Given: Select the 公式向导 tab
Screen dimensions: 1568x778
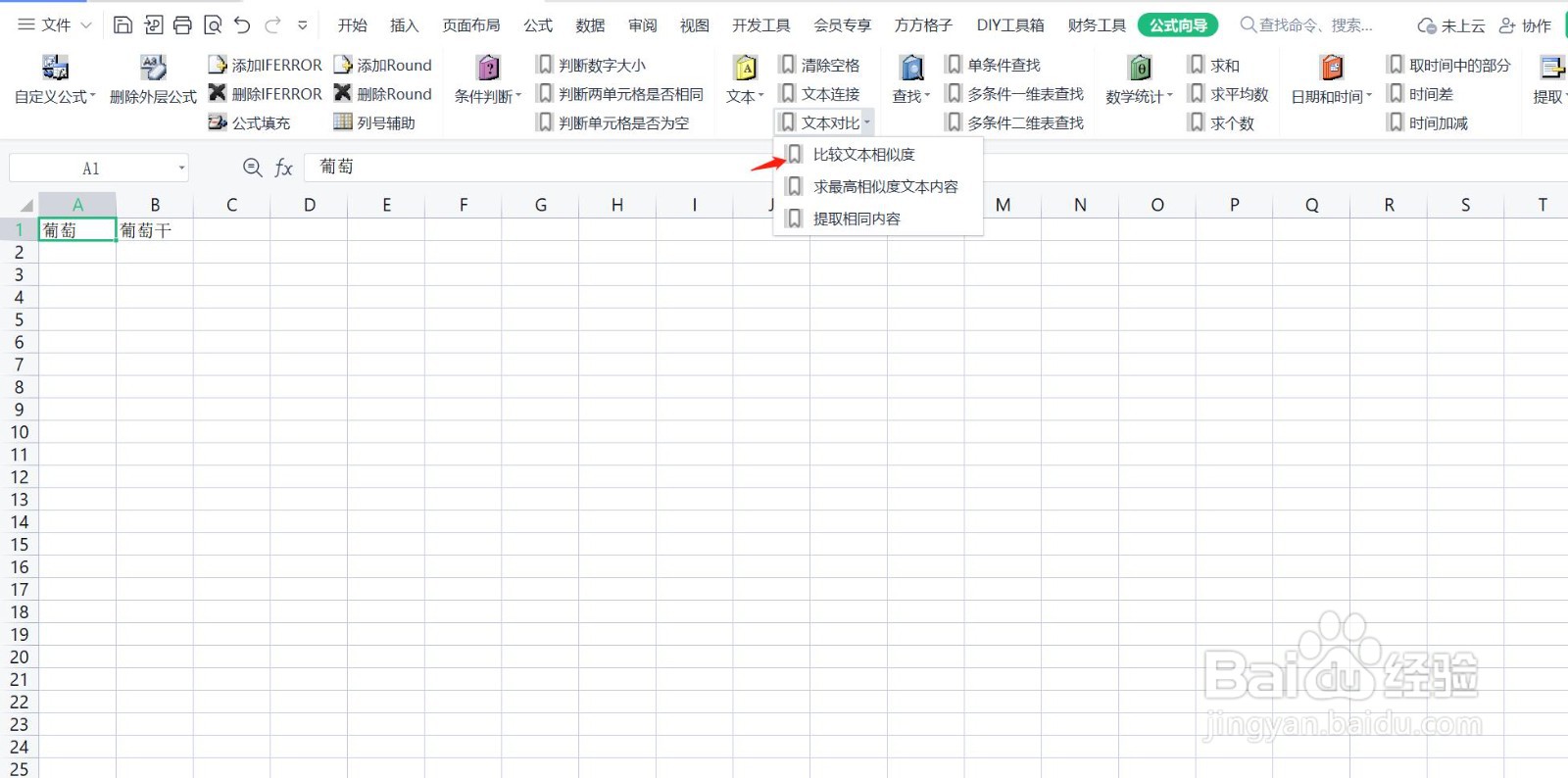Looking at the screenshot, I should (1178, 25).
